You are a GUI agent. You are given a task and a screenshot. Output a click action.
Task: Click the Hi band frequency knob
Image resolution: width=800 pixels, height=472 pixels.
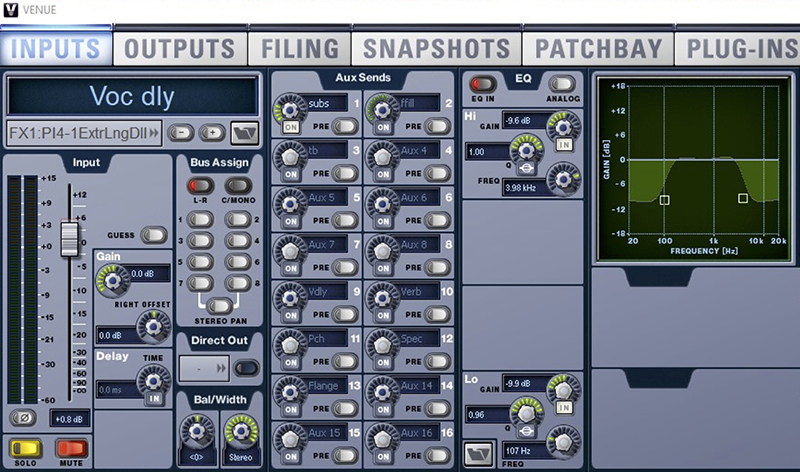coord(563,179)
